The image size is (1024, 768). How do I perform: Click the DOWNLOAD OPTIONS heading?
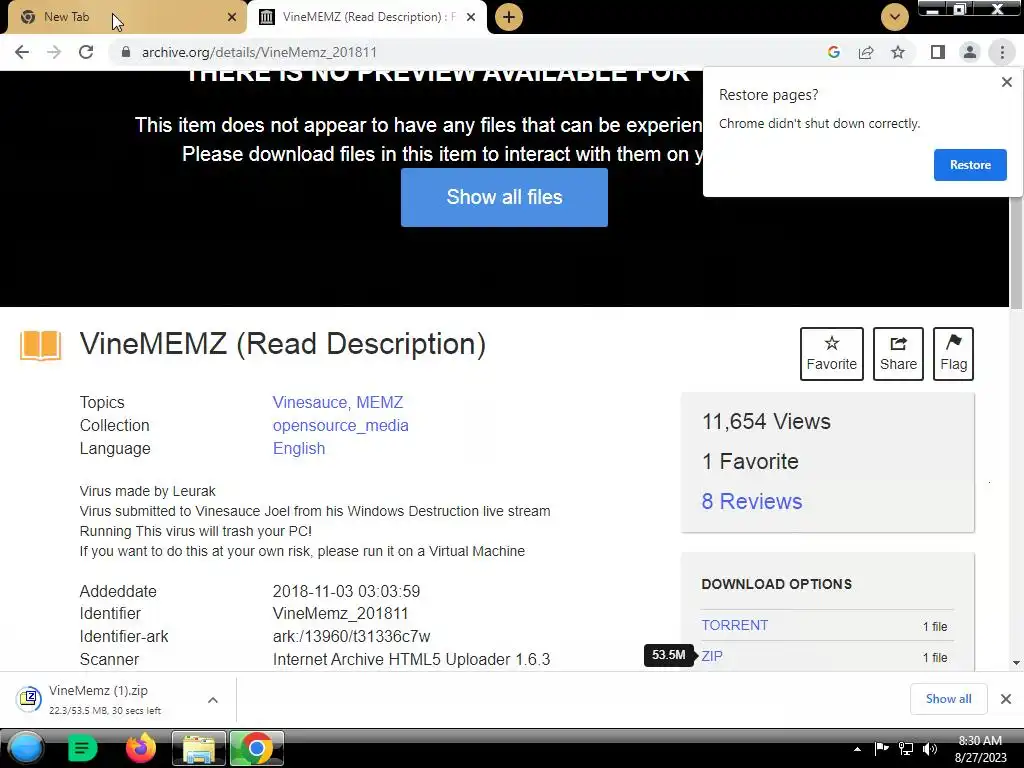coord(776,584)
